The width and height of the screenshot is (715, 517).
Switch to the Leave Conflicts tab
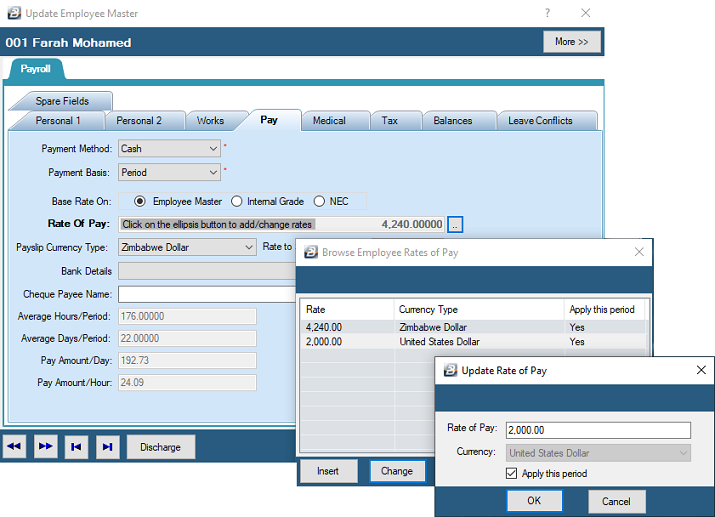click(540, 120)
